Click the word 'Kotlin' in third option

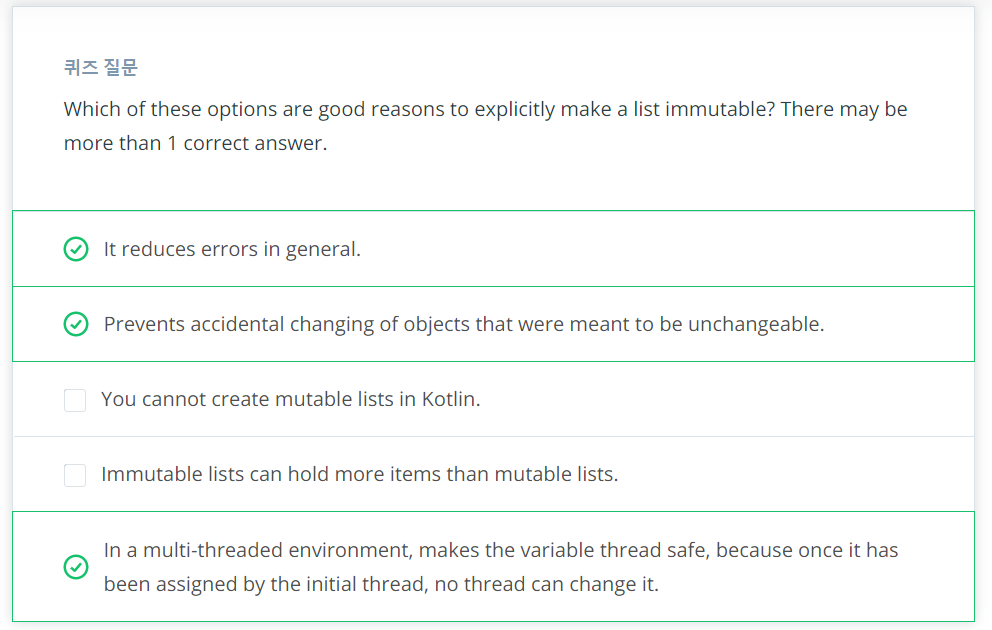point(451,399)
